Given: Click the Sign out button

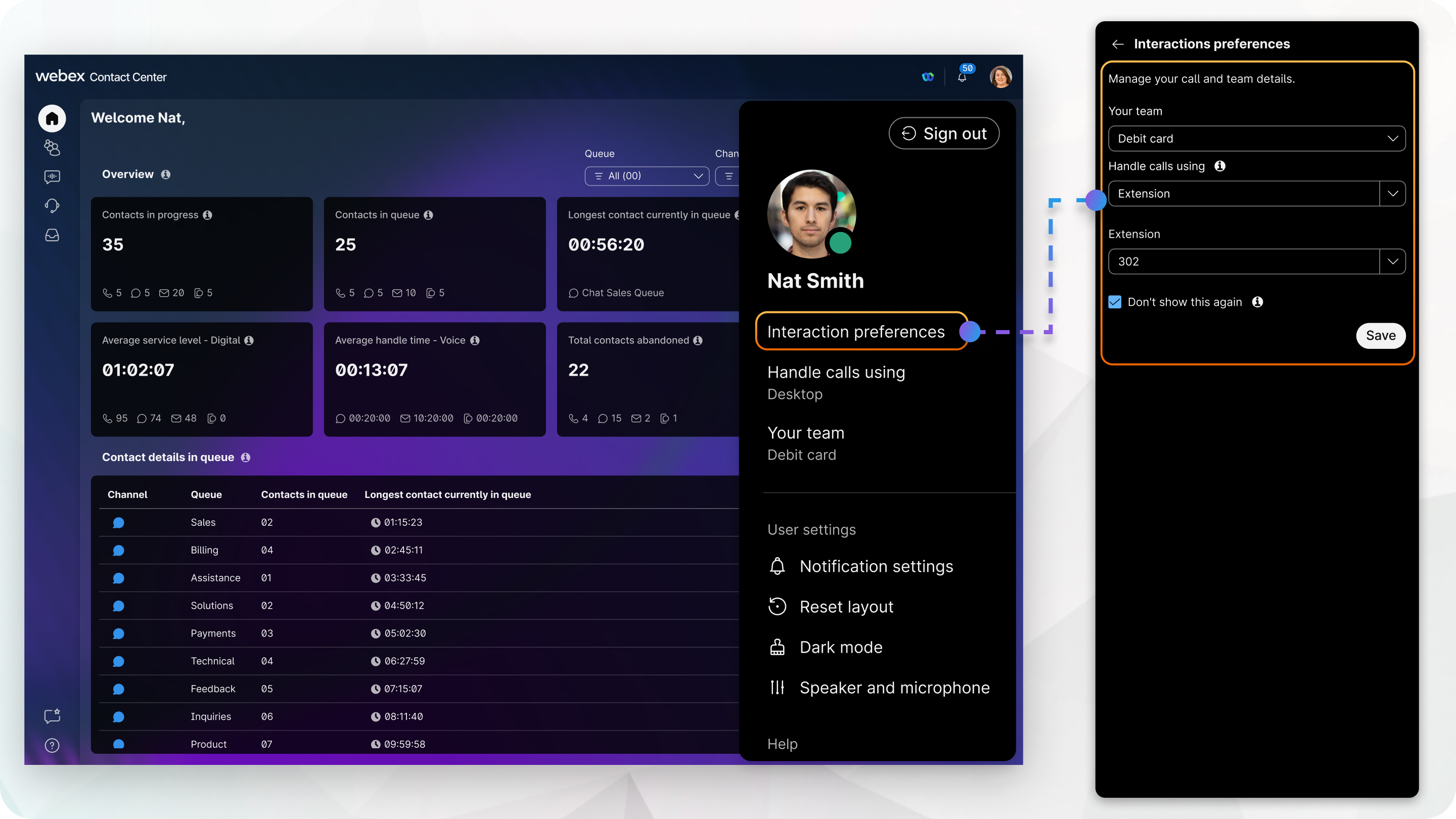Looking at the screenshot, I should pos(944,133).
